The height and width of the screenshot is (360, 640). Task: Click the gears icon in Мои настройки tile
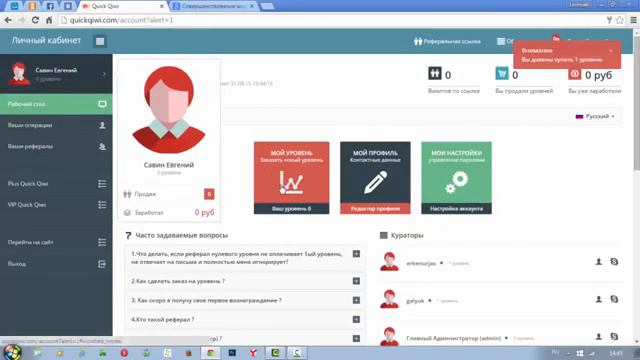click(x=456, y=182)
